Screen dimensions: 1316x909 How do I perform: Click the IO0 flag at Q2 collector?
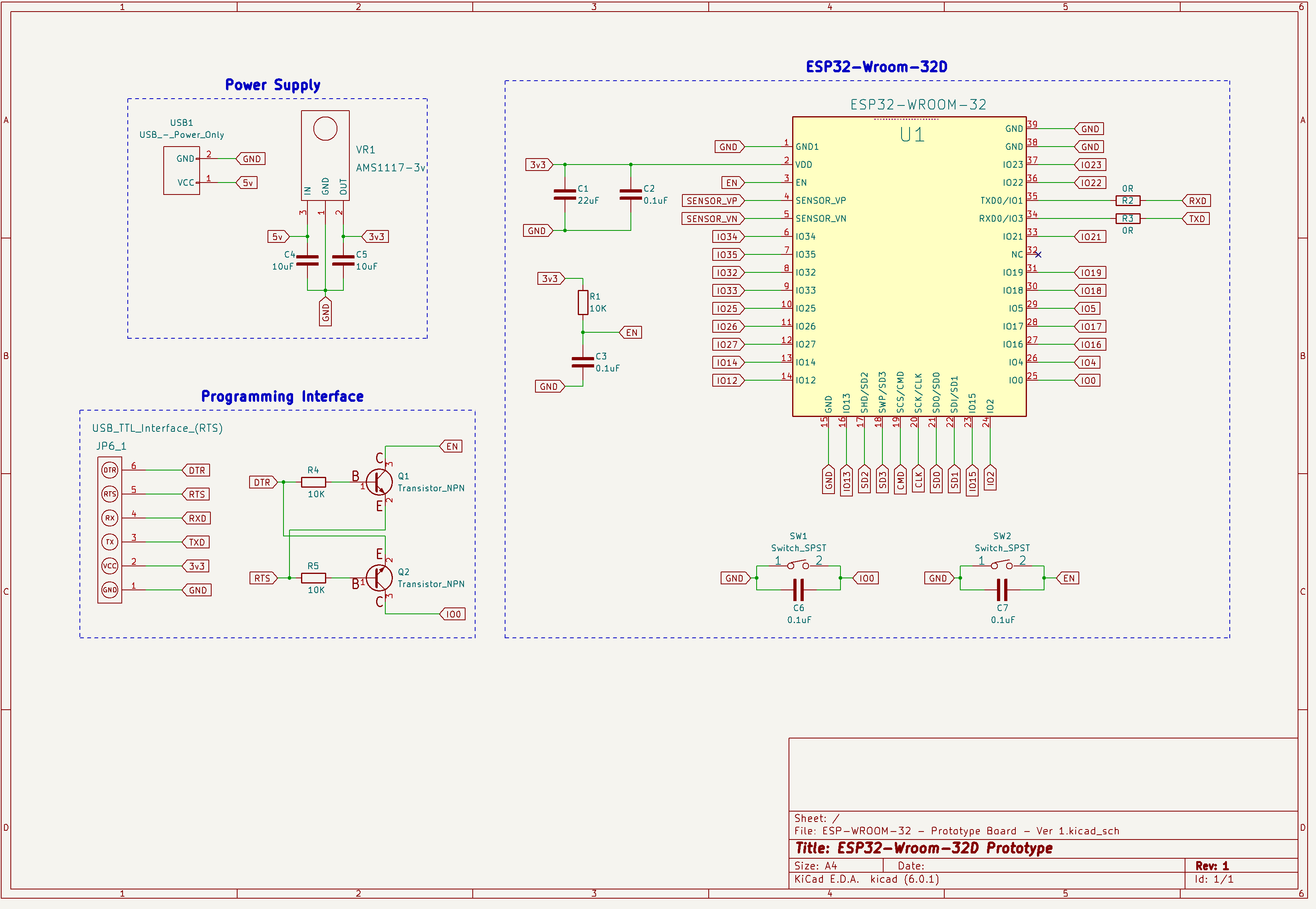[452, 613]
